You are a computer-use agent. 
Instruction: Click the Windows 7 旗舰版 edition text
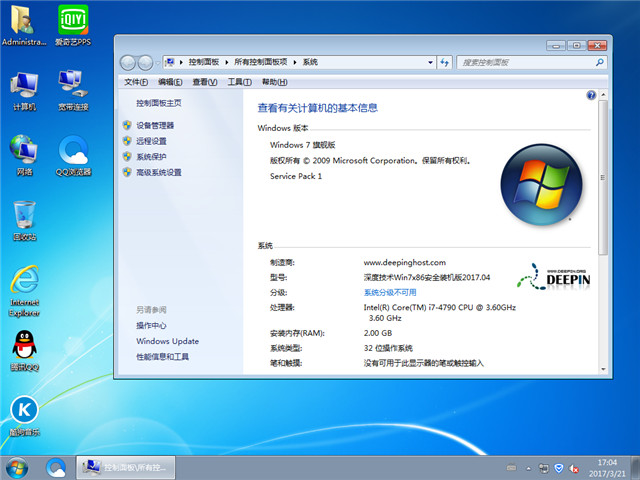coord(302,145)
